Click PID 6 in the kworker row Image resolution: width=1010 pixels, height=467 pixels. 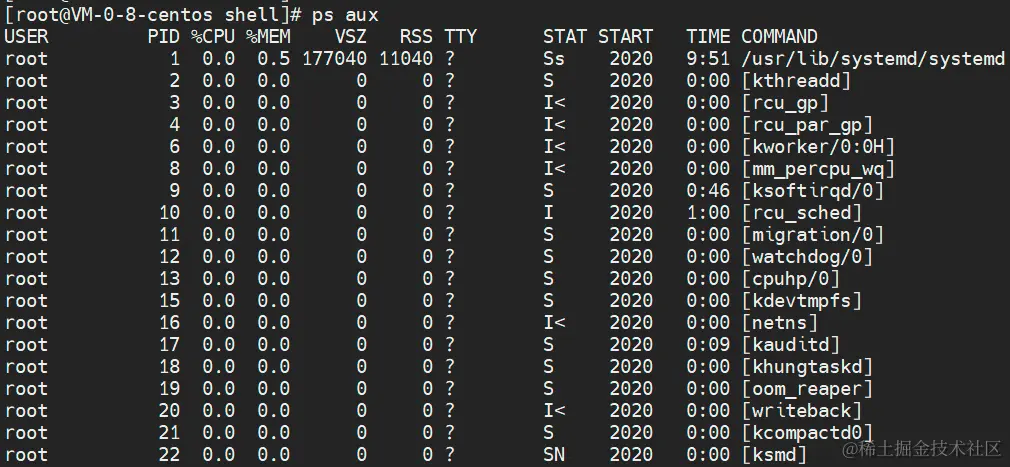click(x=175, y=147)
